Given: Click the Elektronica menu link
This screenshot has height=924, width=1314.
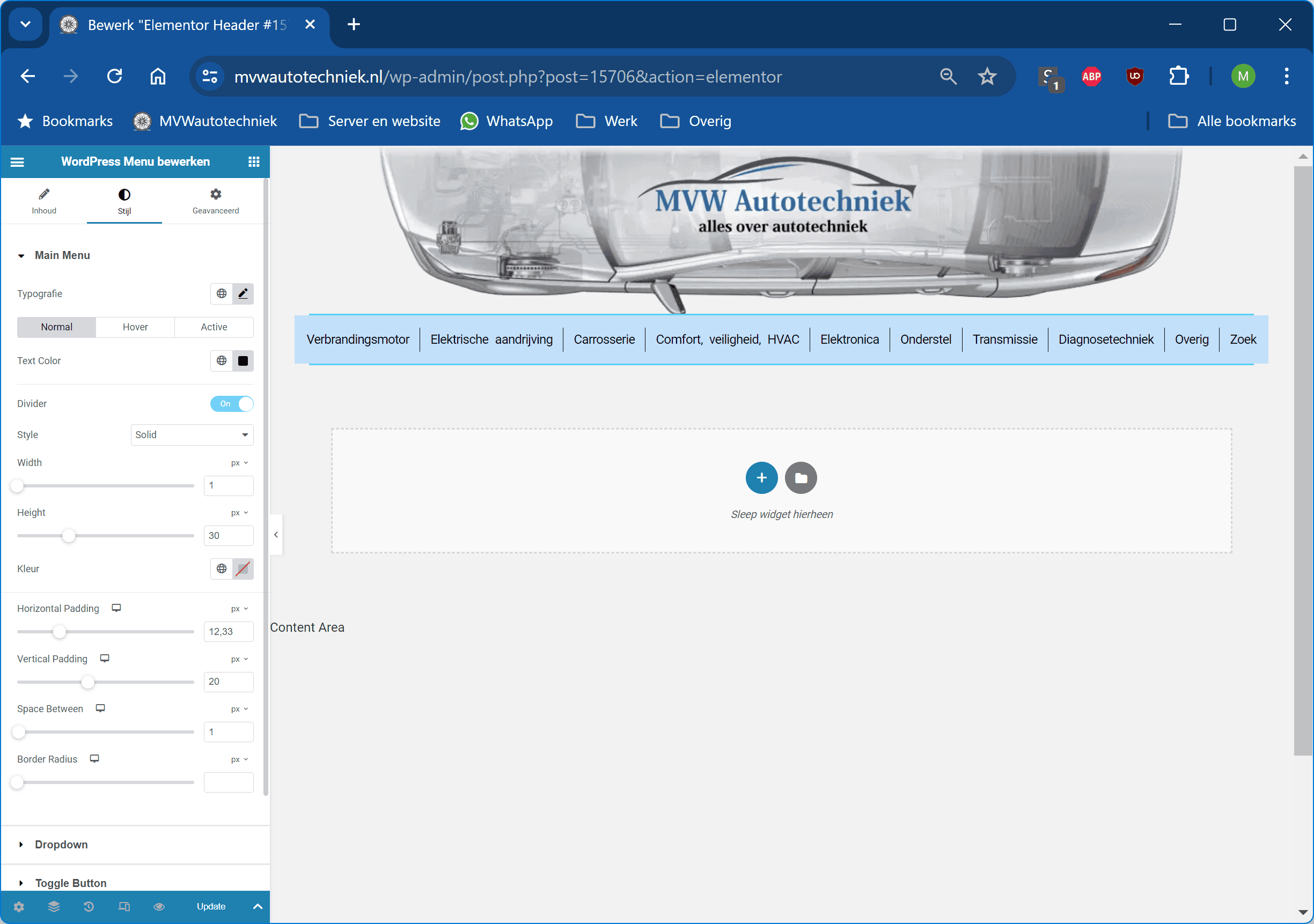Looking at the screenshot, I should point(849,339).
